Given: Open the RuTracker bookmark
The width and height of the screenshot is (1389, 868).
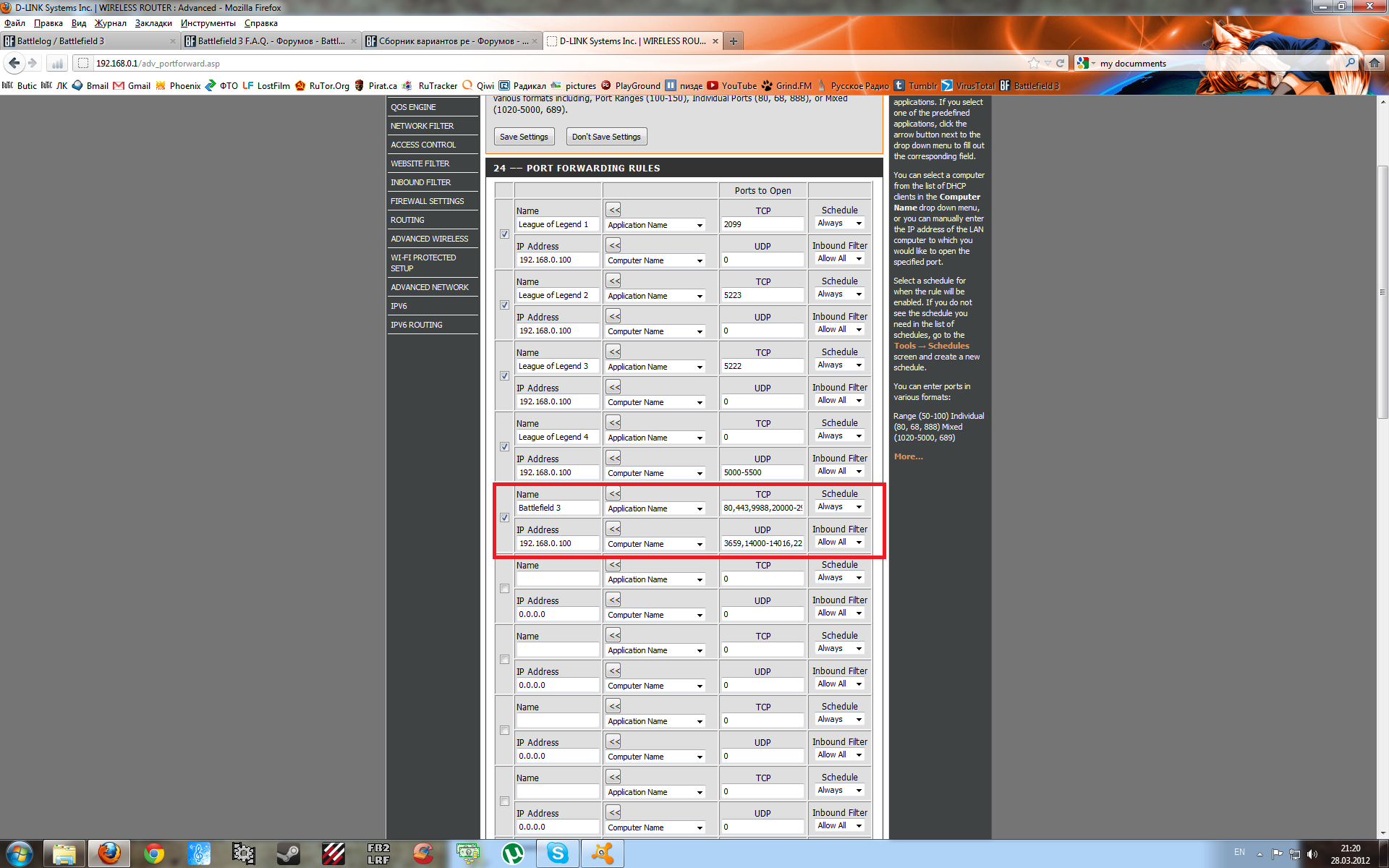Looking at the screenshot, I should pyautogui.click(x=430, y=85).
